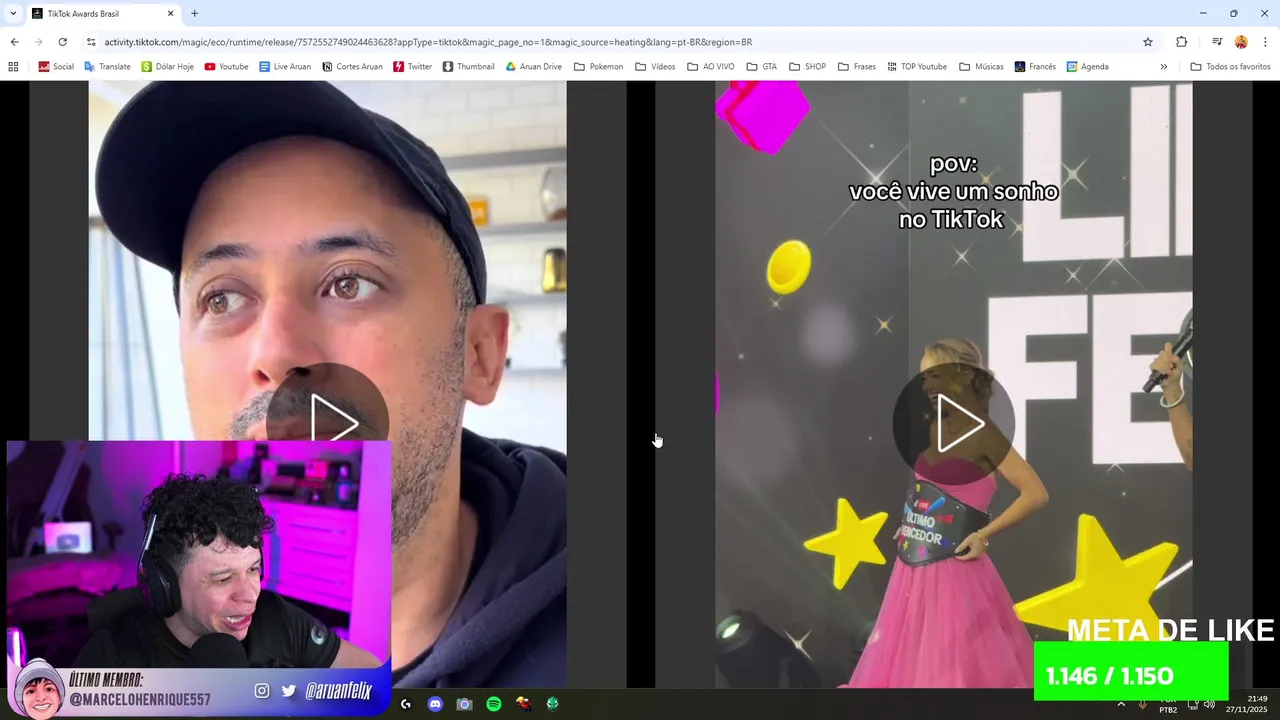The width and height of the screenshot is (1280, 720).
Task: Expand the GTA bookmarks folder
Action: (x=761, y=67)
